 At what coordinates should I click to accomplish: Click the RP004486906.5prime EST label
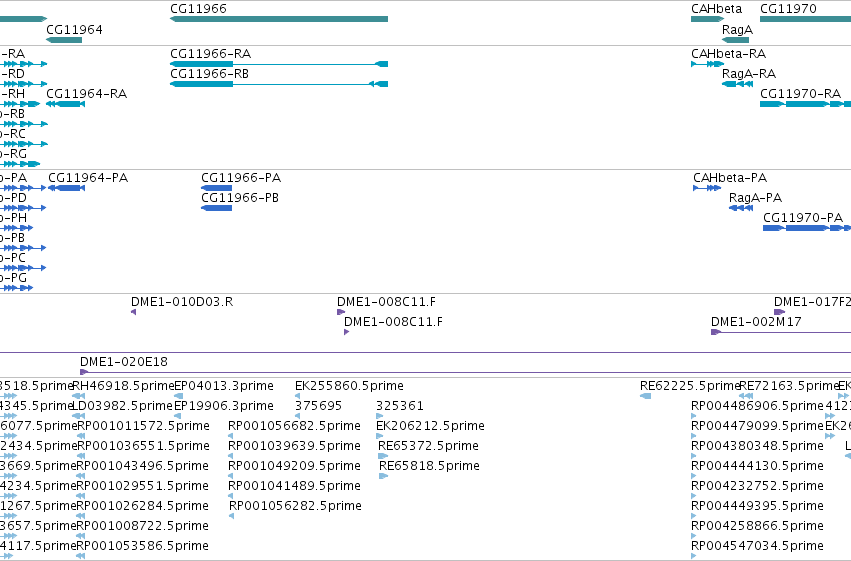coord(757,406)
